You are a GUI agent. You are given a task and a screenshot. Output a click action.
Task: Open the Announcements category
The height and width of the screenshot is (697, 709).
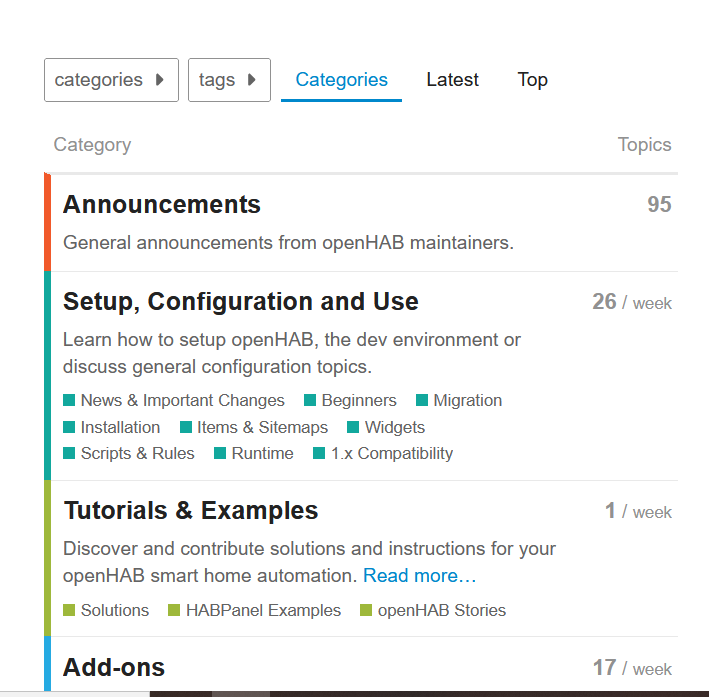click(161, 205)
